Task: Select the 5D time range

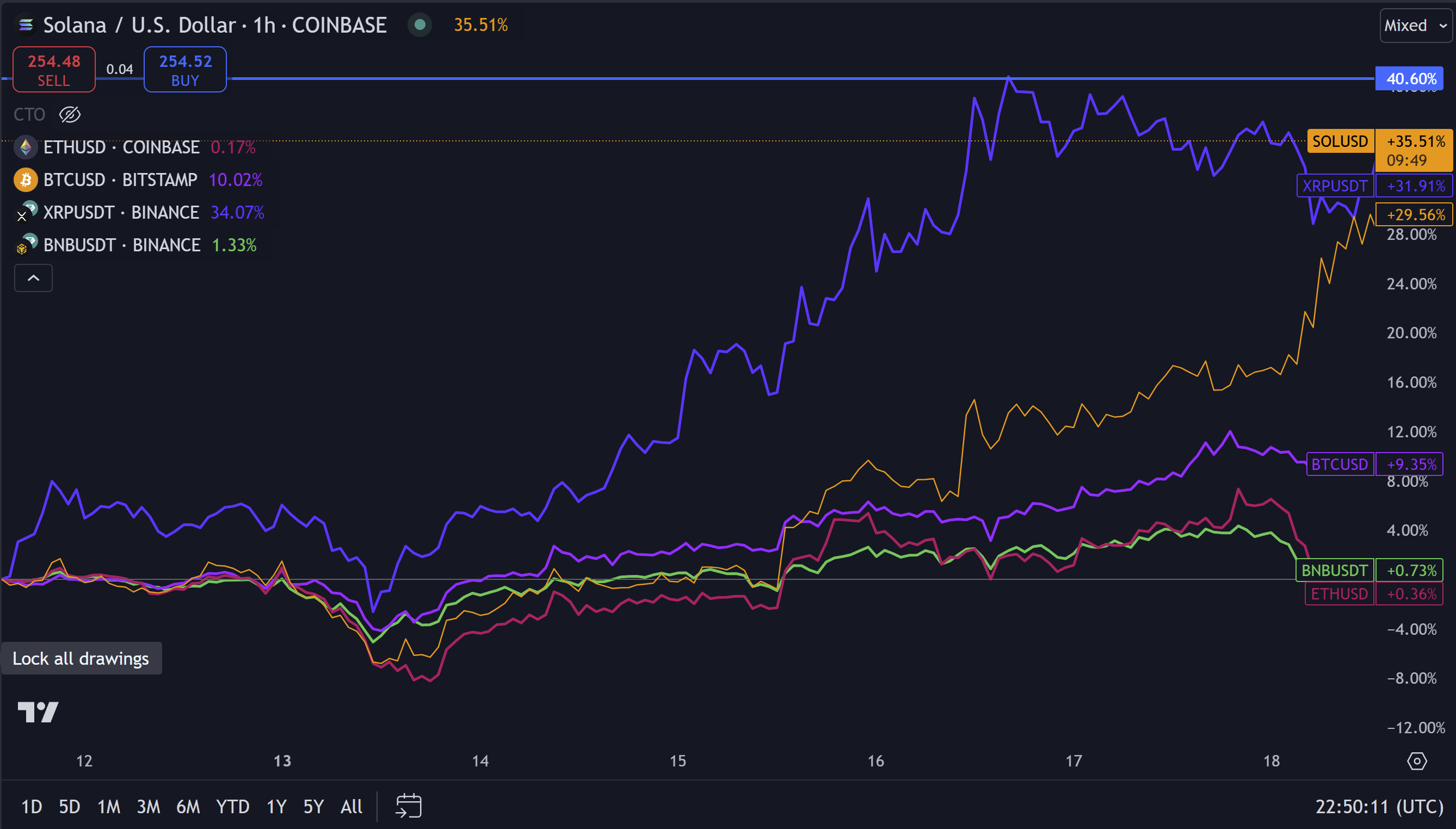Action: pyautogui.click(x=70, y=807)
